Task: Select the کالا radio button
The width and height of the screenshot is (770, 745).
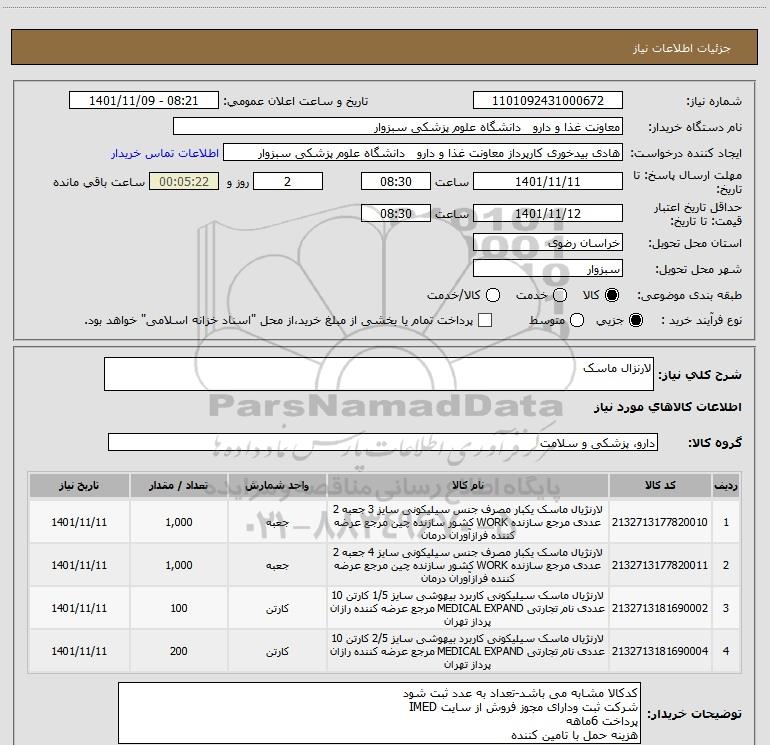Action: click(x=612, y=295)
